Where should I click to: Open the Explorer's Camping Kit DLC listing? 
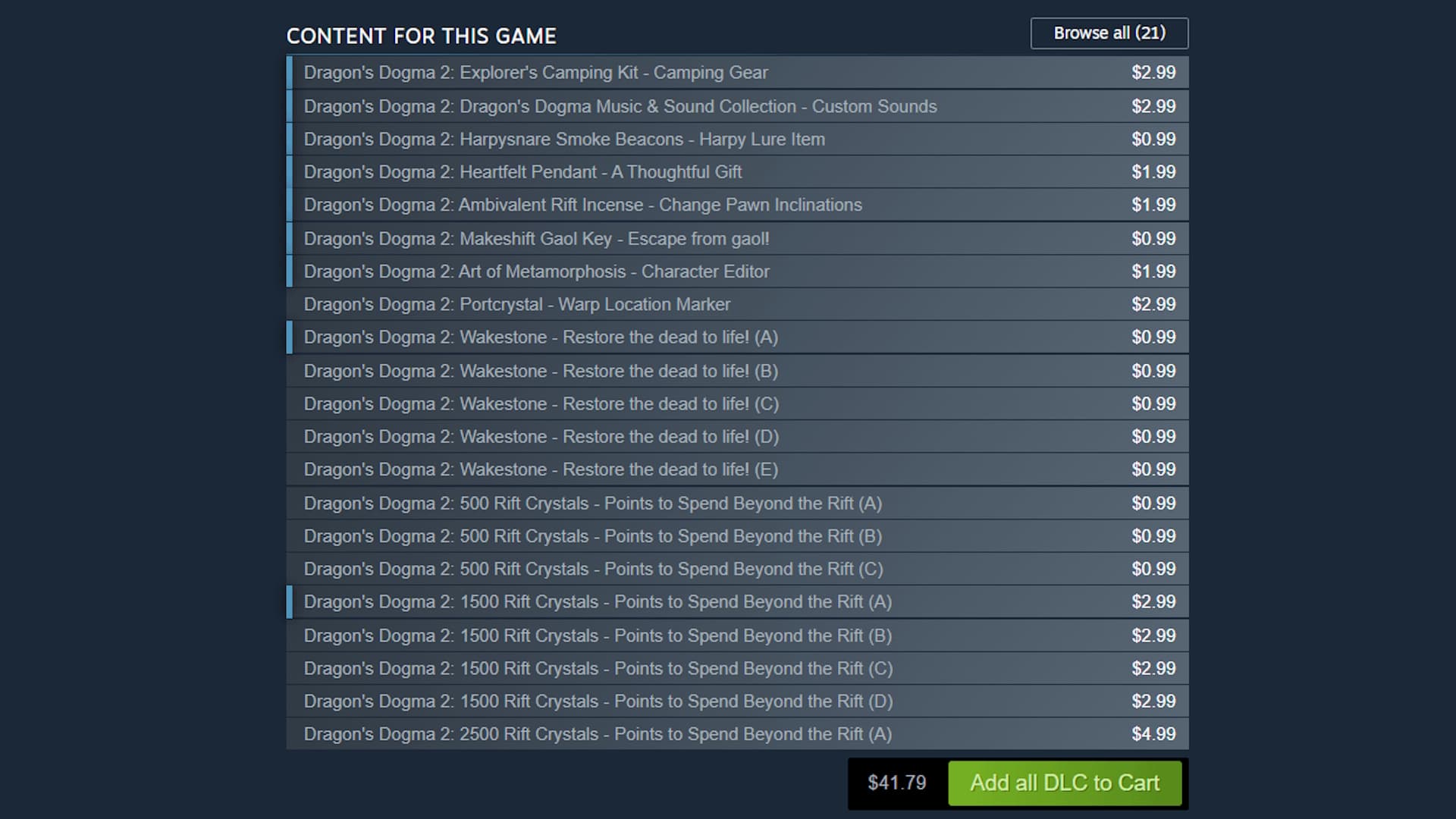pos(535,73)
